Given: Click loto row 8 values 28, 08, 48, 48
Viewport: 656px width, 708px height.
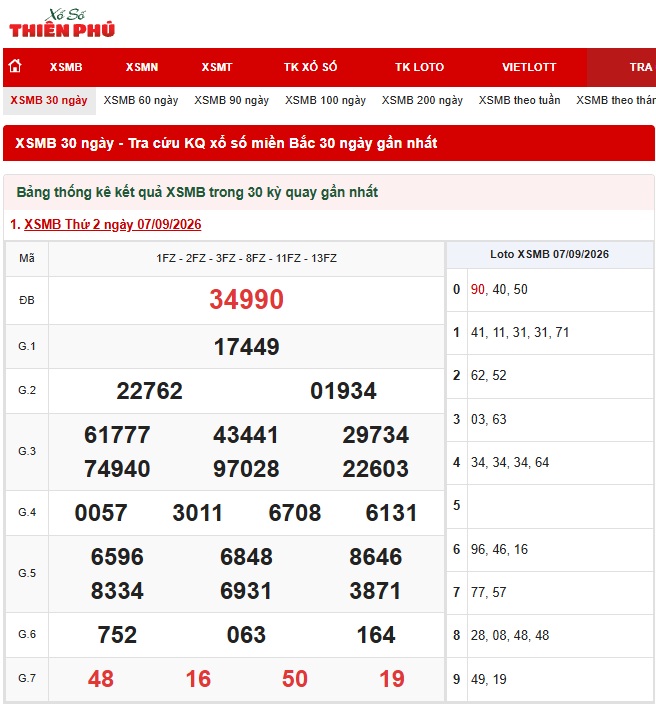Looking at the screenshot, I should pyautogui.click(x=510, y=636).
